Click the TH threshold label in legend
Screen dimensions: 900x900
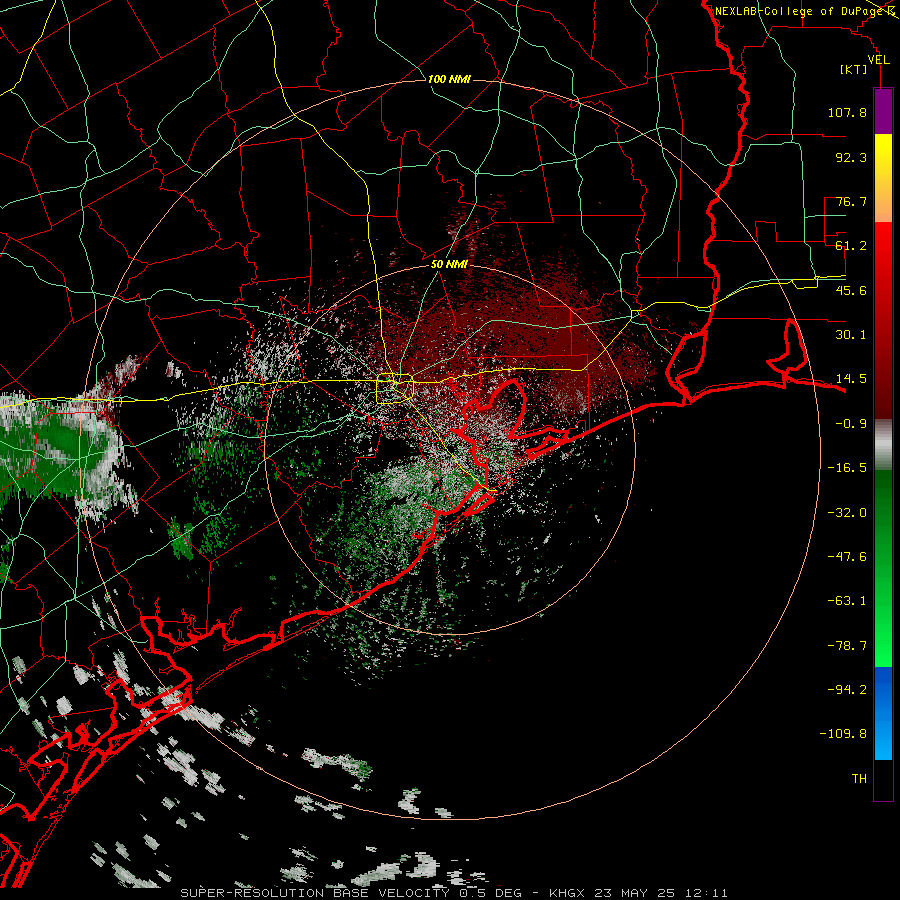(x=859, y=779)
